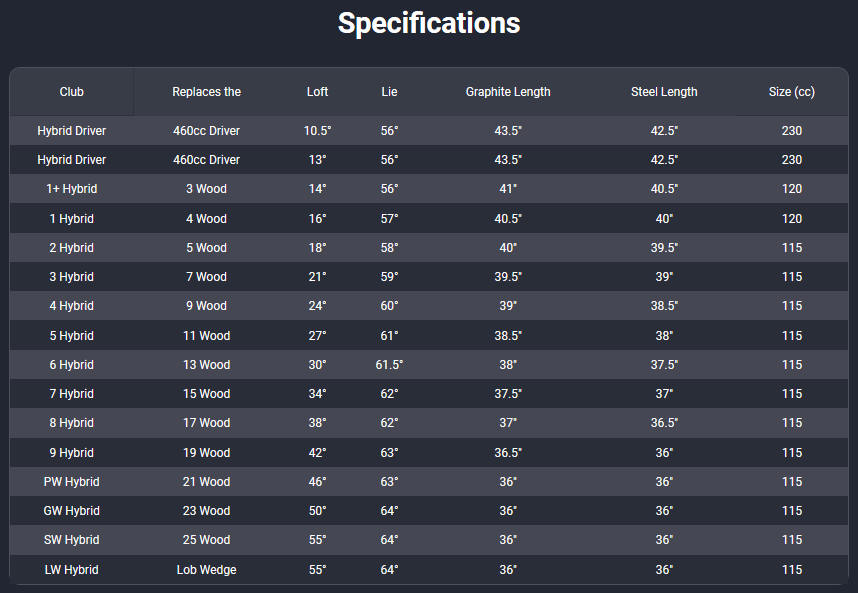Viewport: 858px width, 593px height.
Task: Click the 1 Hybrid 40.5" graphite length
Action: pos(508,219)
